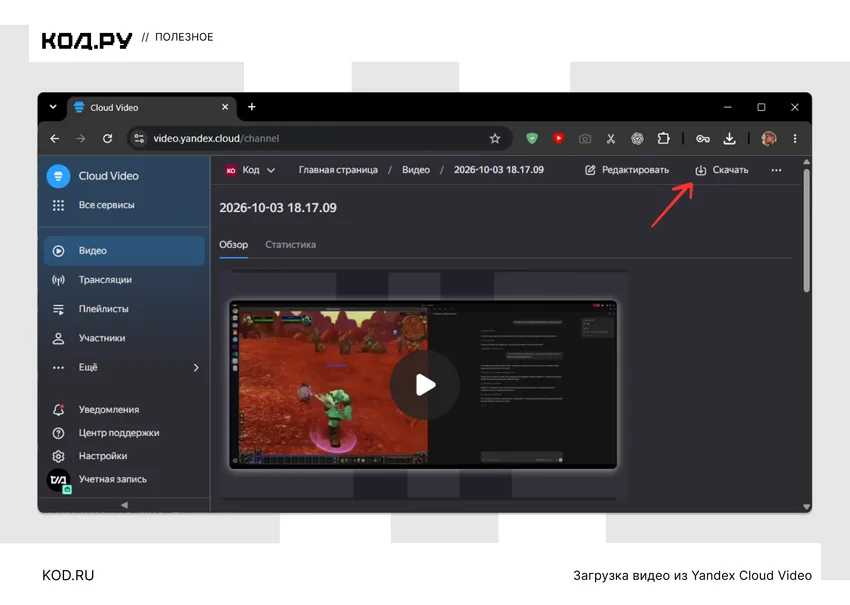The image size is (850, 605).
Task: Click the browser profile avatar
Action: click(x=769, y=139)
